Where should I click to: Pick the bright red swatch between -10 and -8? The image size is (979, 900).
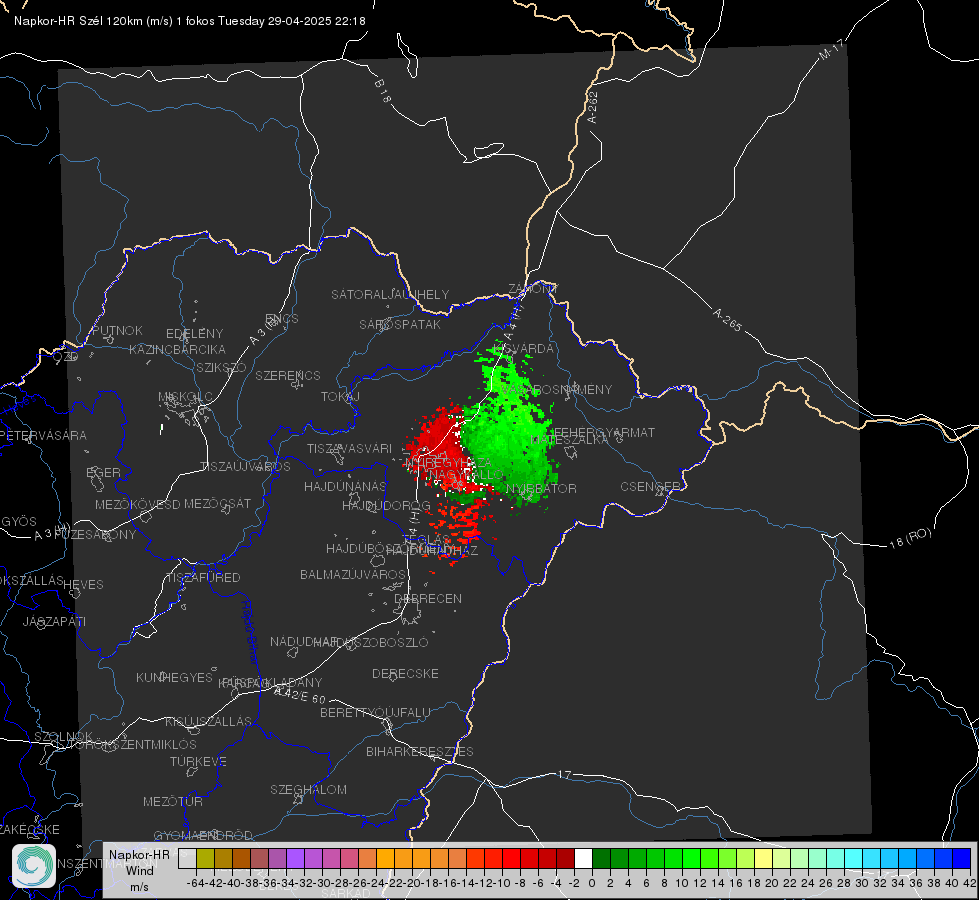[511, 858]
